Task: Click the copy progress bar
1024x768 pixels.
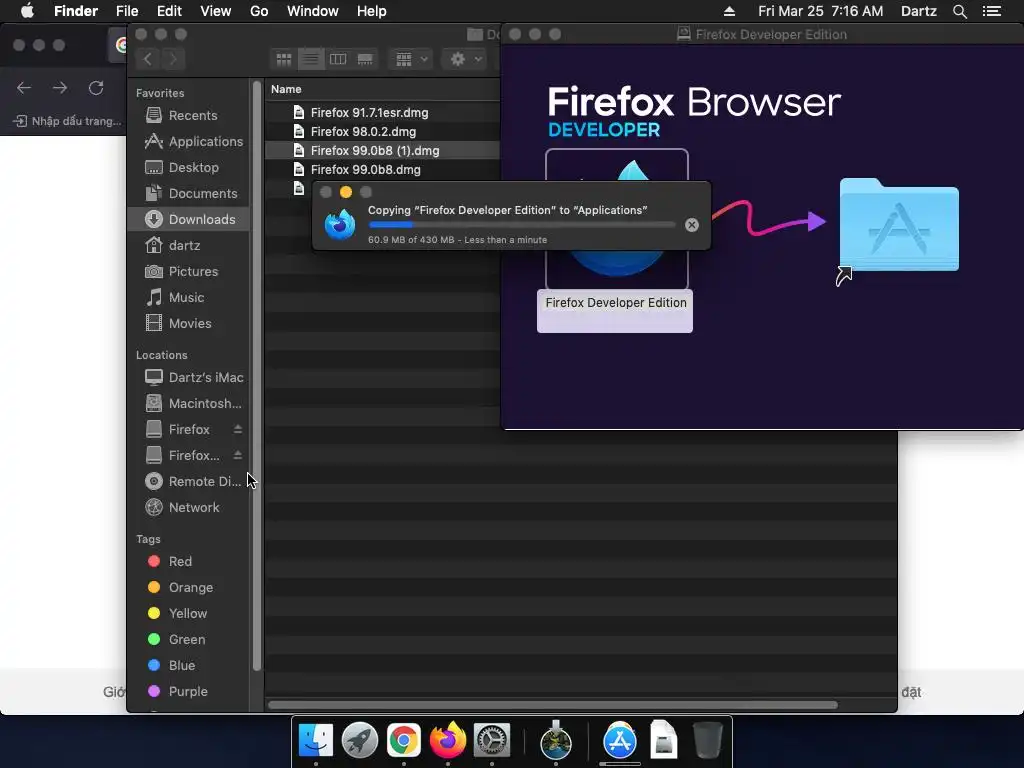Action: (x=522, y=225)
